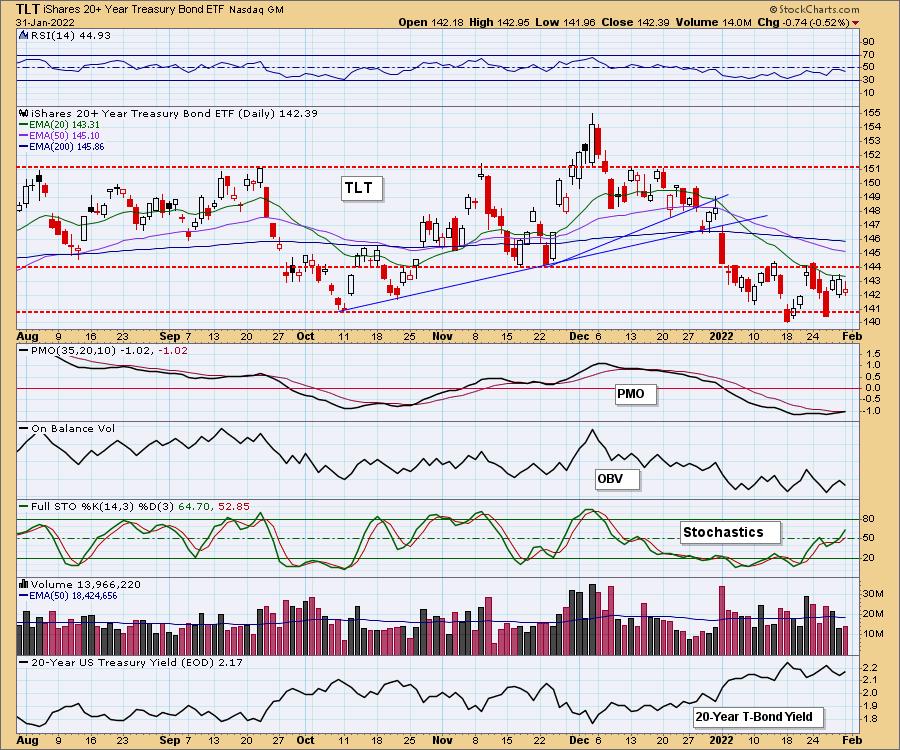The image size is (900, 750).
Task: Click the 2.2 label on yield axis
Action: (x=870, y=667)
